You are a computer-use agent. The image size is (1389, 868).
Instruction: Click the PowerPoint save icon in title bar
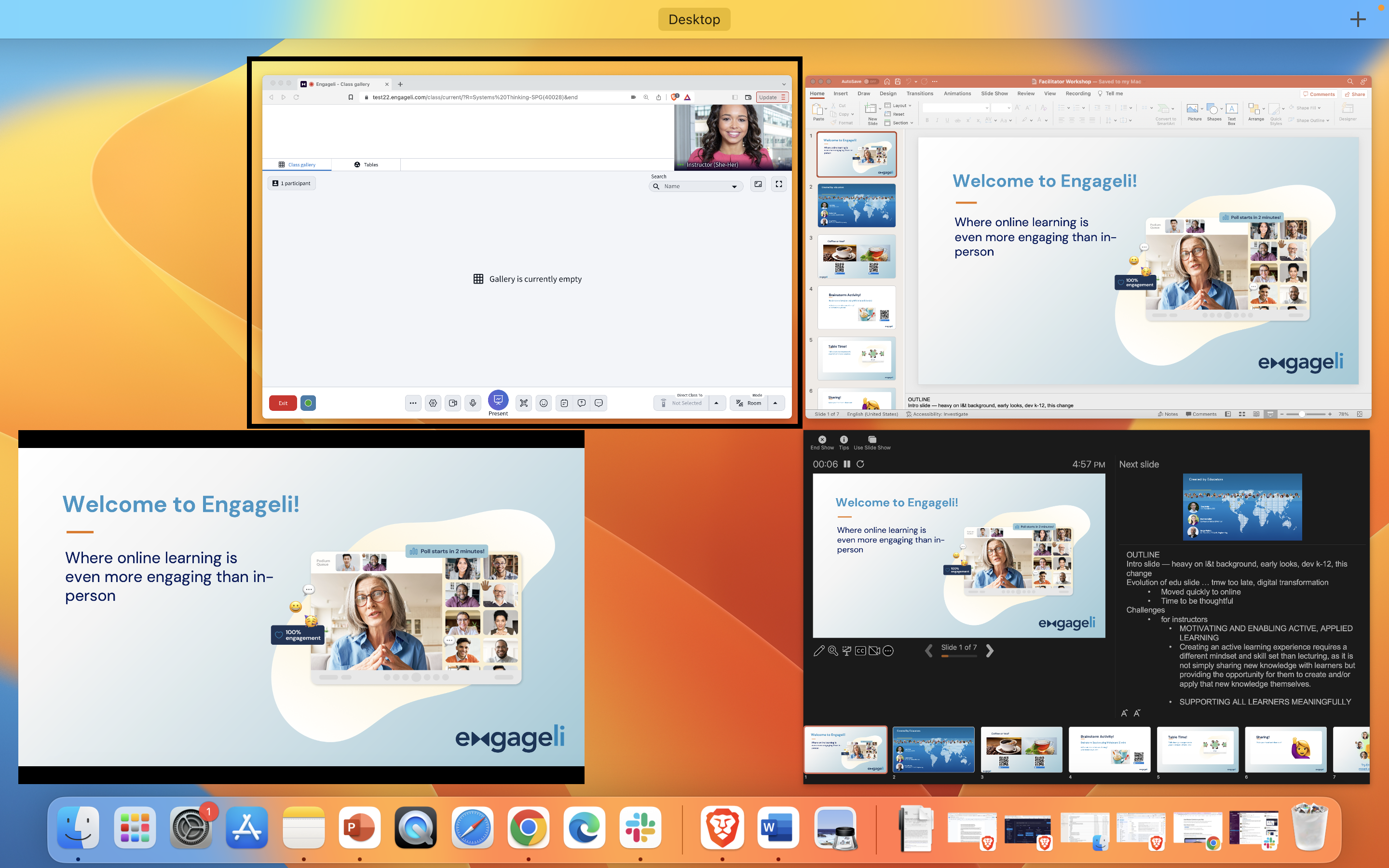point(898,81)
